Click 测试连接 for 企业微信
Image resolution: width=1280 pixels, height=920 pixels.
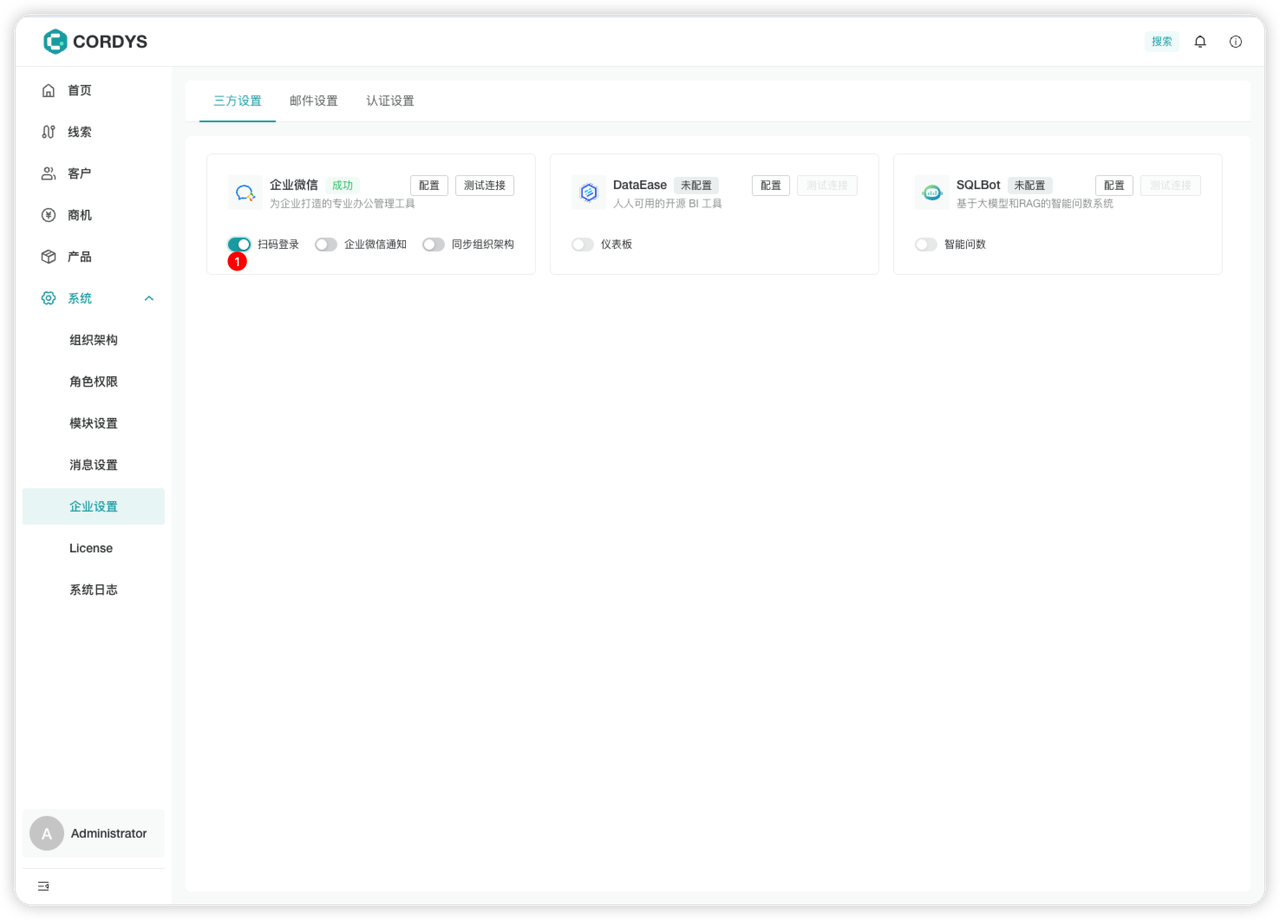(485, 186)
